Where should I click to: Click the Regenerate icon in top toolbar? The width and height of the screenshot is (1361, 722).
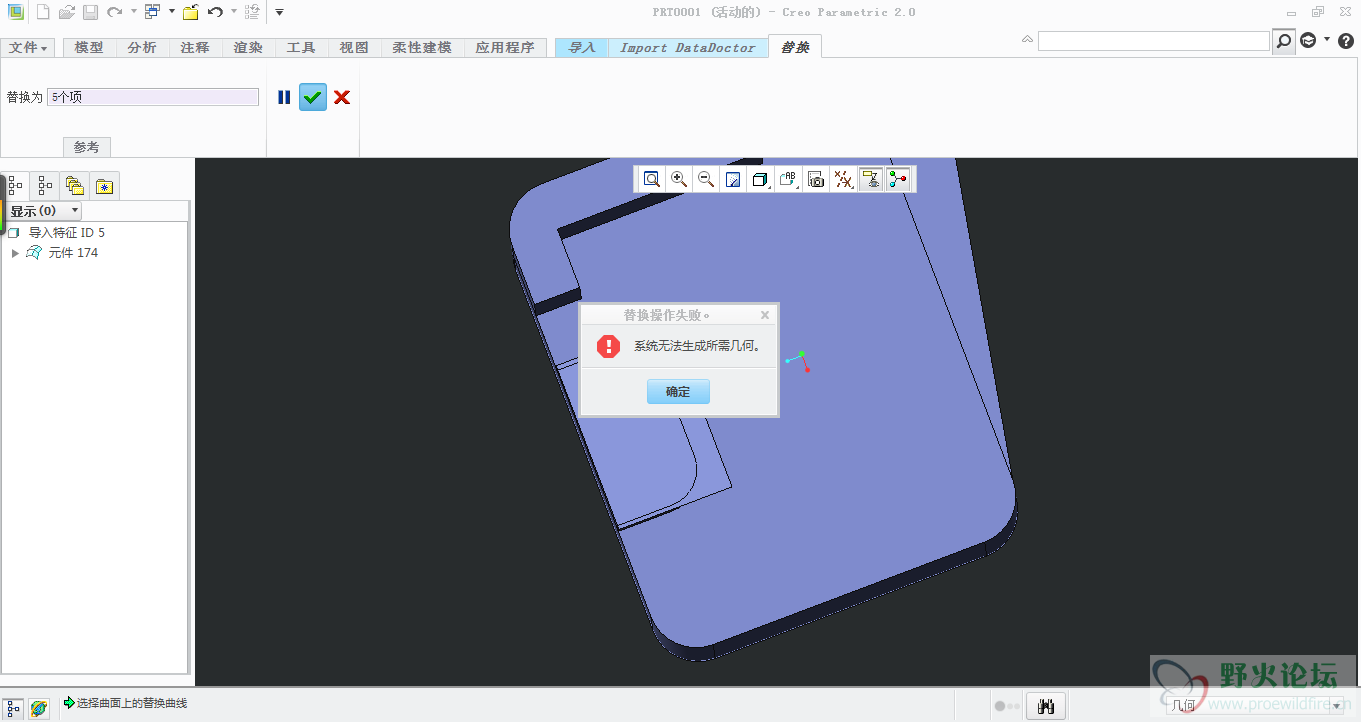252,12
